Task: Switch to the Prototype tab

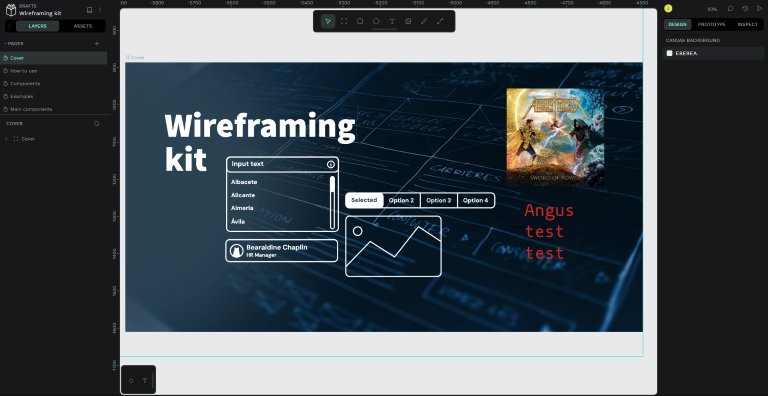Action: (712, 25)
